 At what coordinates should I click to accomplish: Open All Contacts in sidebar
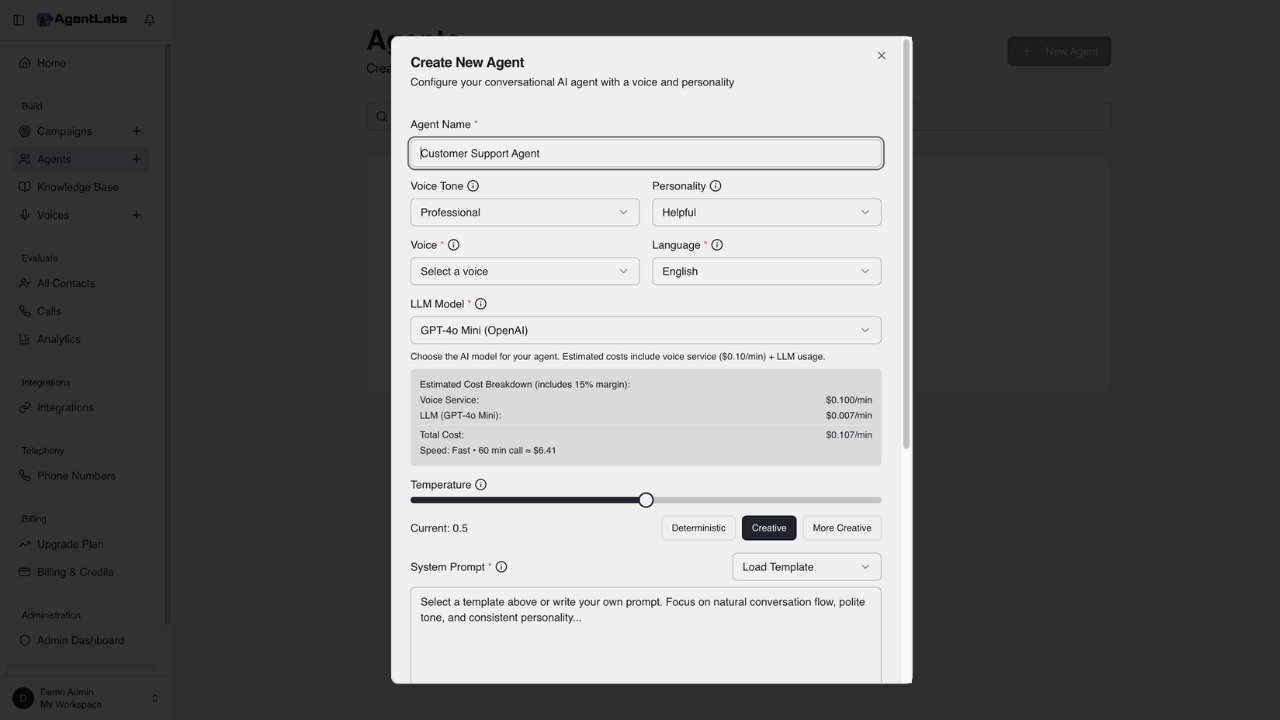(81, 283)
